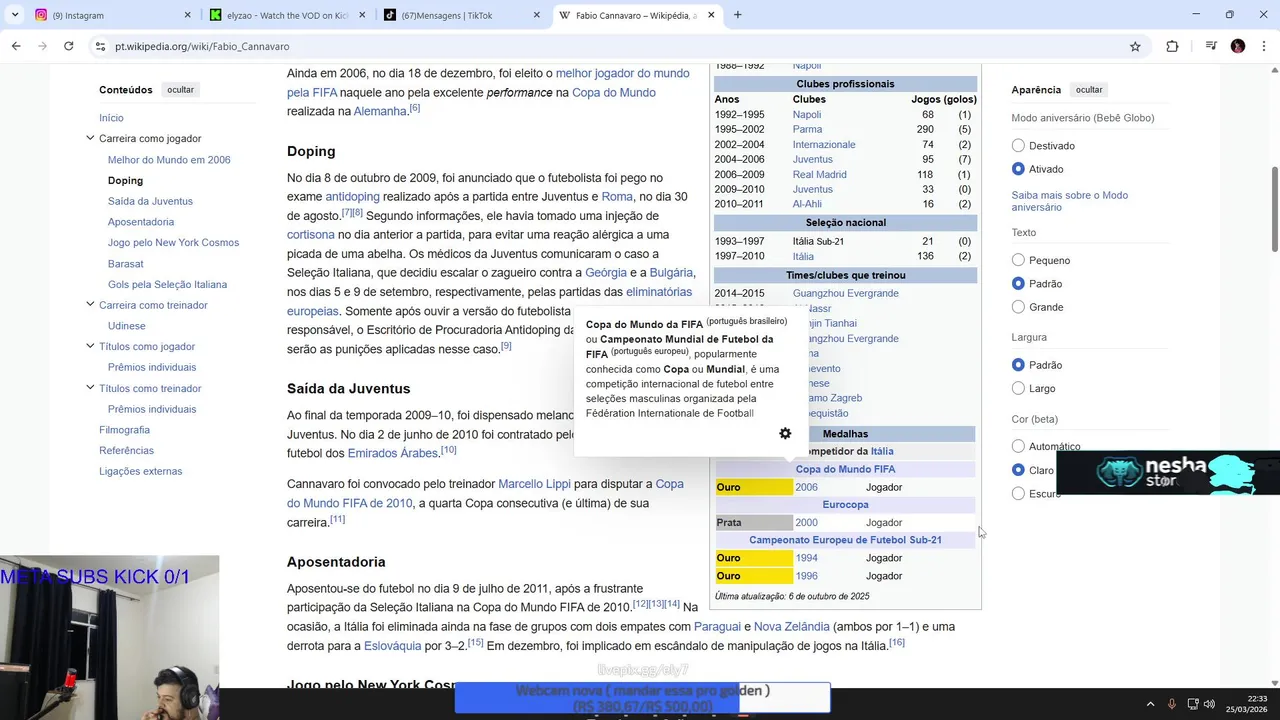1280x720 pixels.
Task: Set width to Padrão
Action: 1018,365
